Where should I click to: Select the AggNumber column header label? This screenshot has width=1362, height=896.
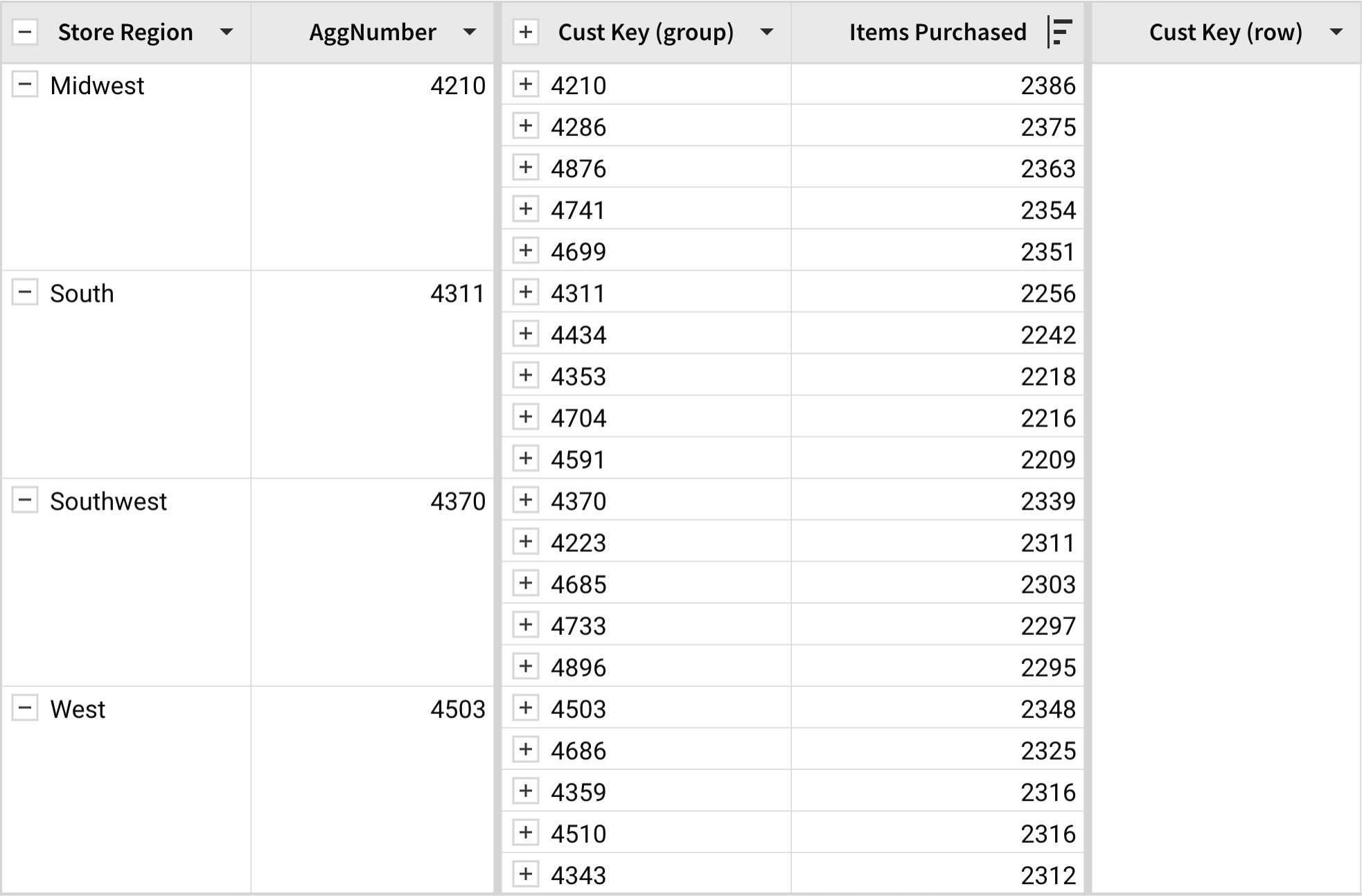coord(373,33)
